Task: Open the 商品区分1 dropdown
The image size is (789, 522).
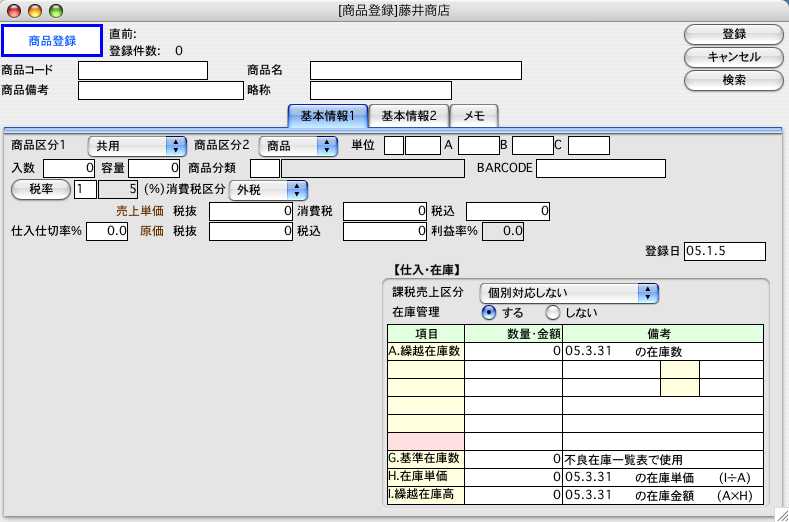Action: 138,146
